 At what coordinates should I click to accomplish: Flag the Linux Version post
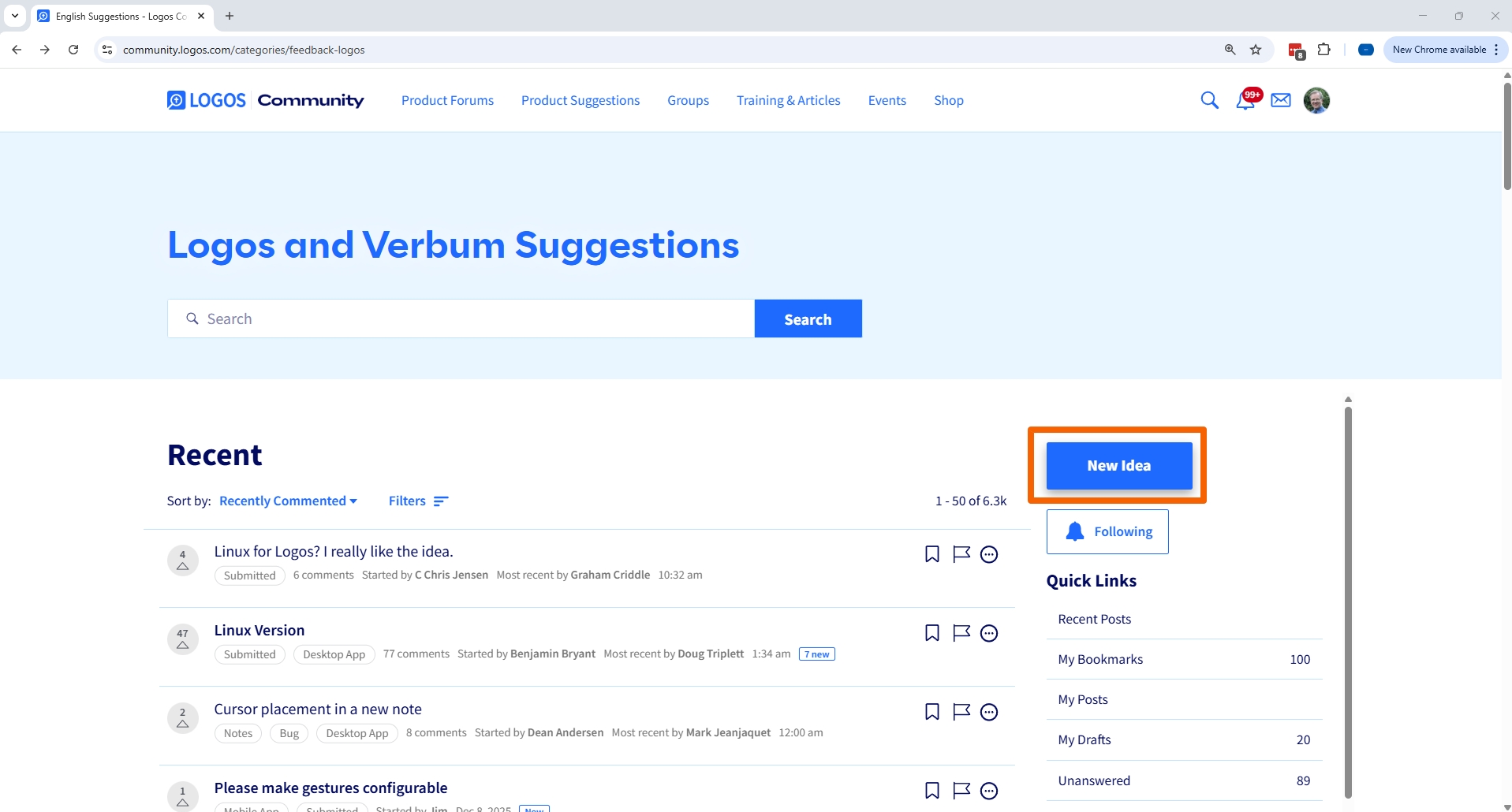click(x=961, y=633)
